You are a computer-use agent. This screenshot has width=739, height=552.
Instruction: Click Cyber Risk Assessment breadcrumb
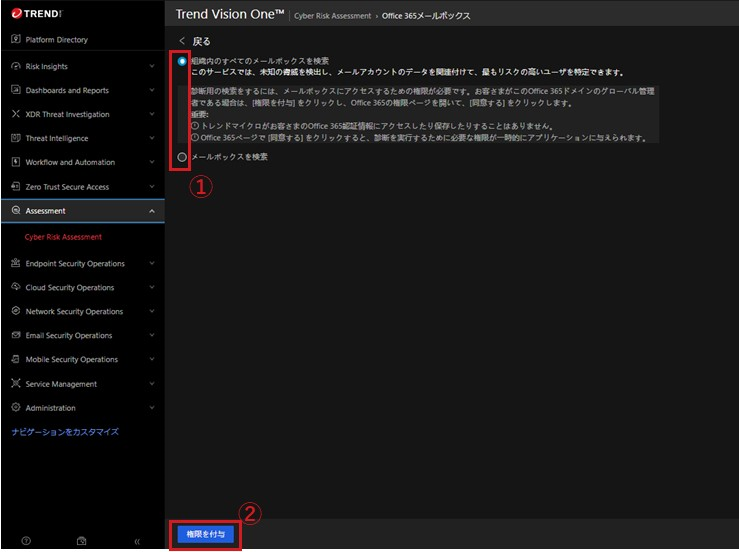tap(332, 16)
